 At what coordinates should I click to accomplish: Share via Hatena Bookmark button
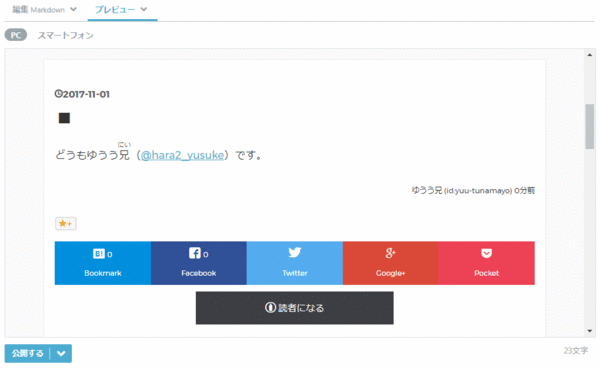point(103,263)
